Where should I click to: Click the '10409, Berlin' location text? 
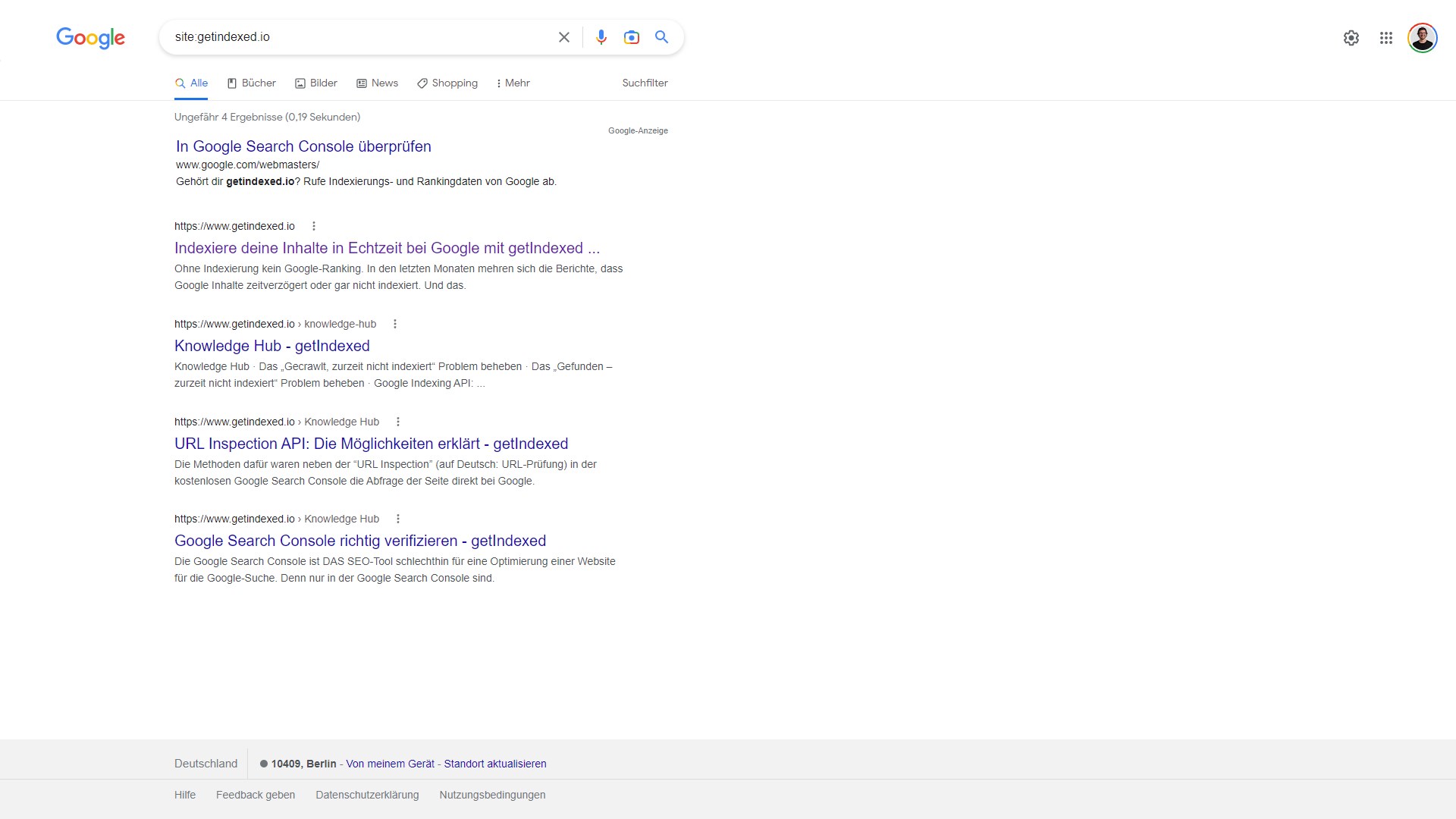[303, 764]
